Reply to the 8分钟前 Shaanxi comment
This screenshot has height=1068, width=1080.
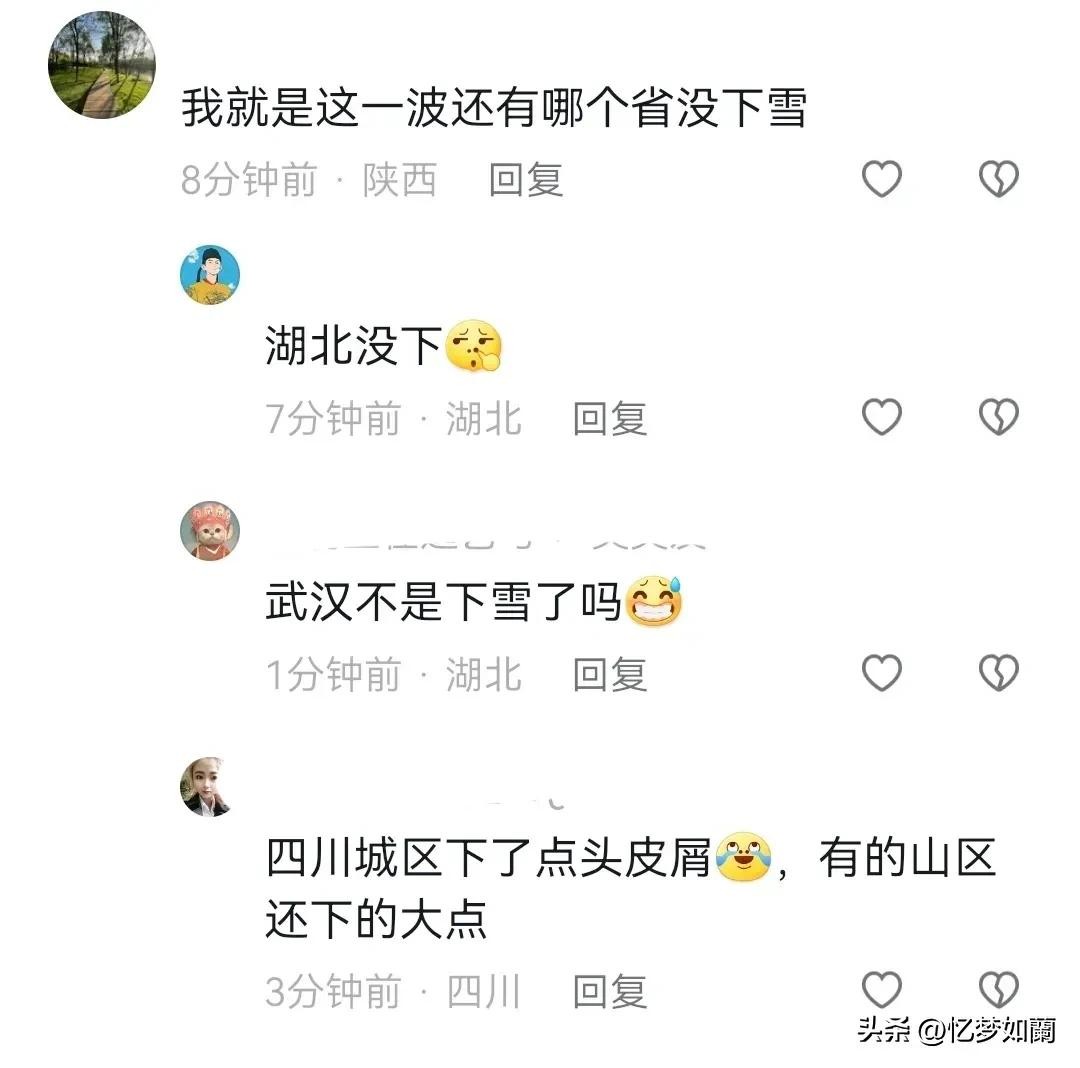click(526, 180)
